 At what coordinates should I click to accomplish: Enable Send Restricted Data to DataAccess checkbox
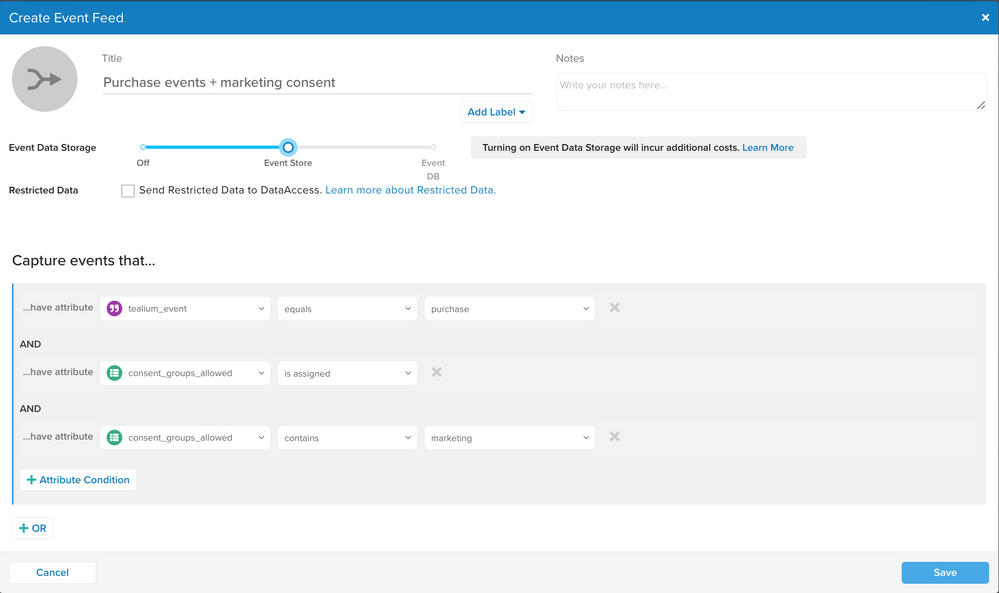tap(128, 191)
